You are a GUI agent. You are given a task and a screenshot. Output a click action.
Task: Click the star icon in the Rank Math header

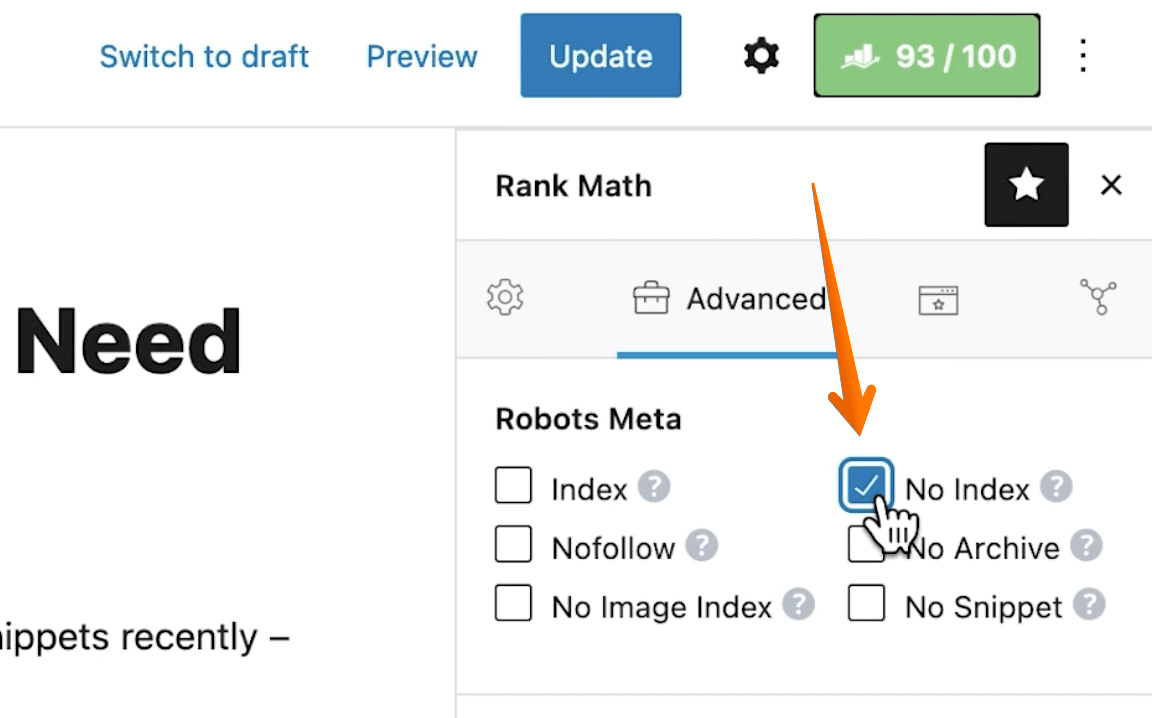[1026, 185]
